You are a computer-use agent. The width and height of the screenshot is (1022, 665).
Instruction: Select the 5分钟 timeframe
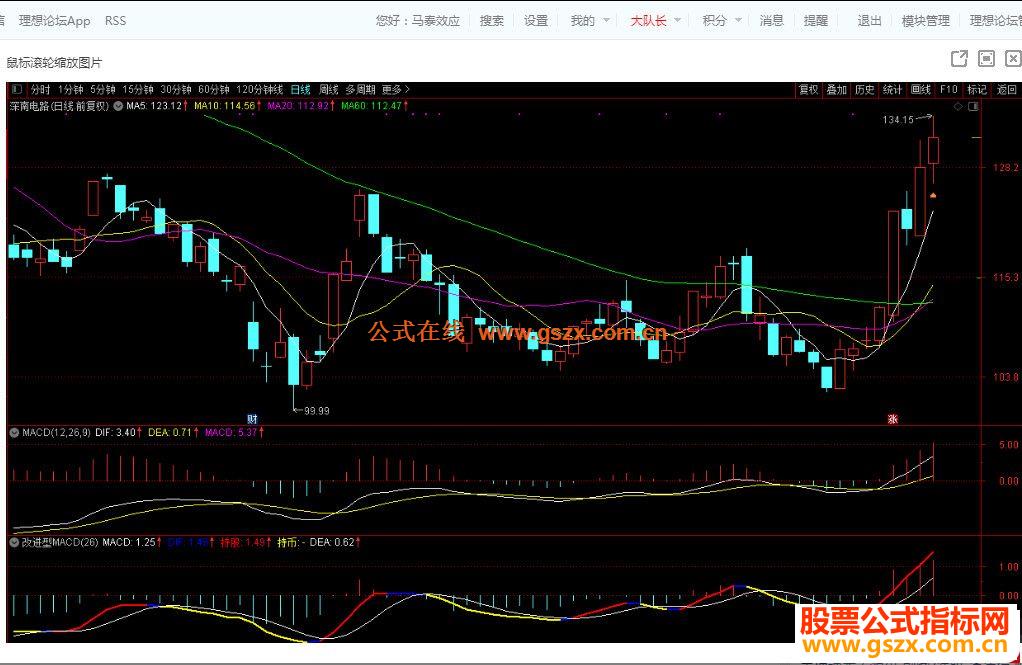coord(102,89)
